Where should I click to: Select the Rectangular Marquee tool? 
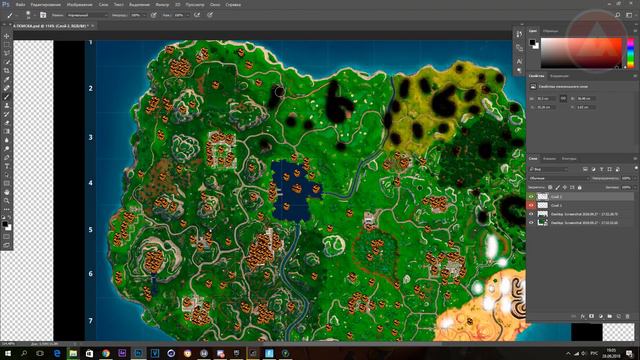click(x=7, y=45)
